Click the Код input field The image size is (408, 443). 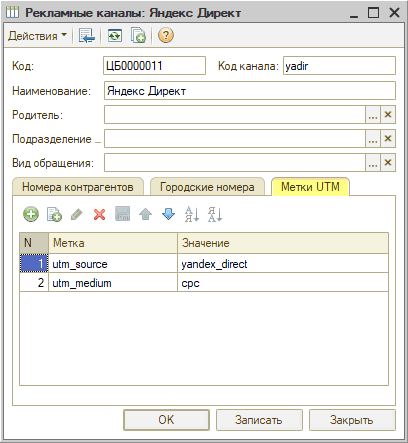[154, 66]
